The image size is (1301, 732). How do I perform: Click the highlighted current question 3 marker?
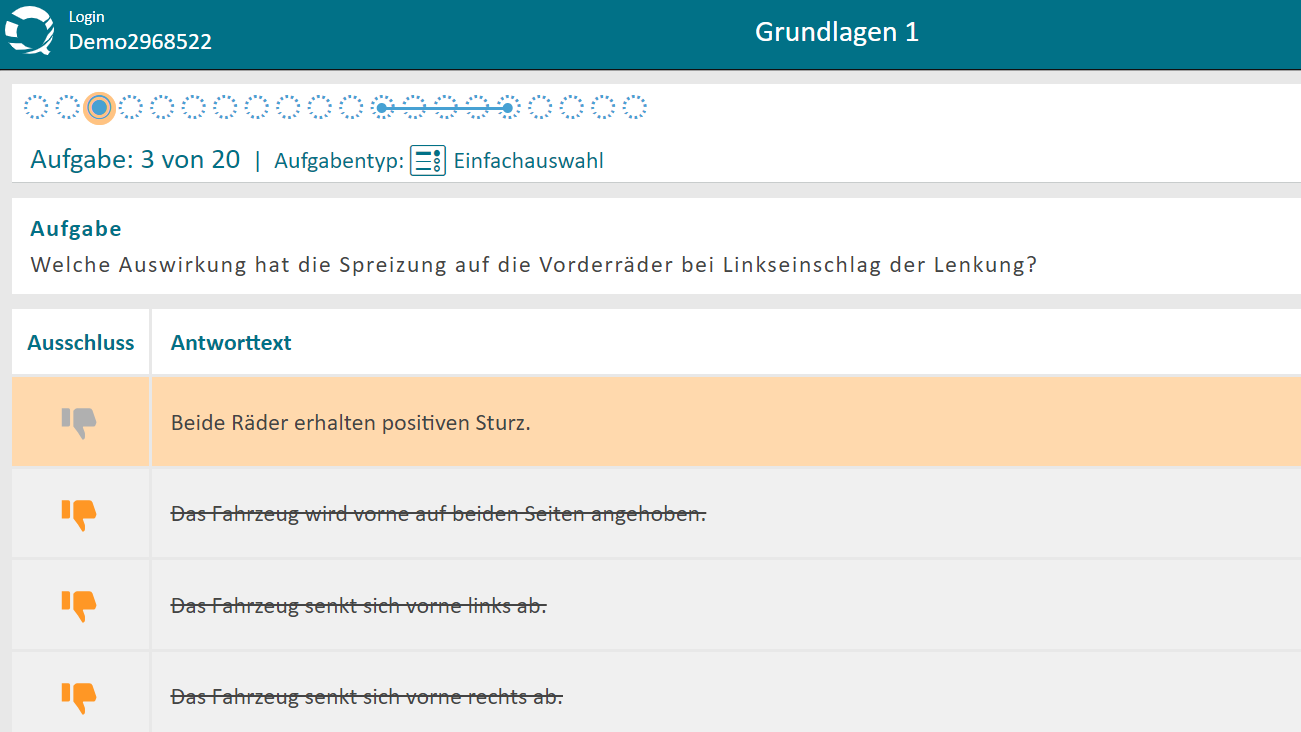pyautogui.click(x=99, y=107)
